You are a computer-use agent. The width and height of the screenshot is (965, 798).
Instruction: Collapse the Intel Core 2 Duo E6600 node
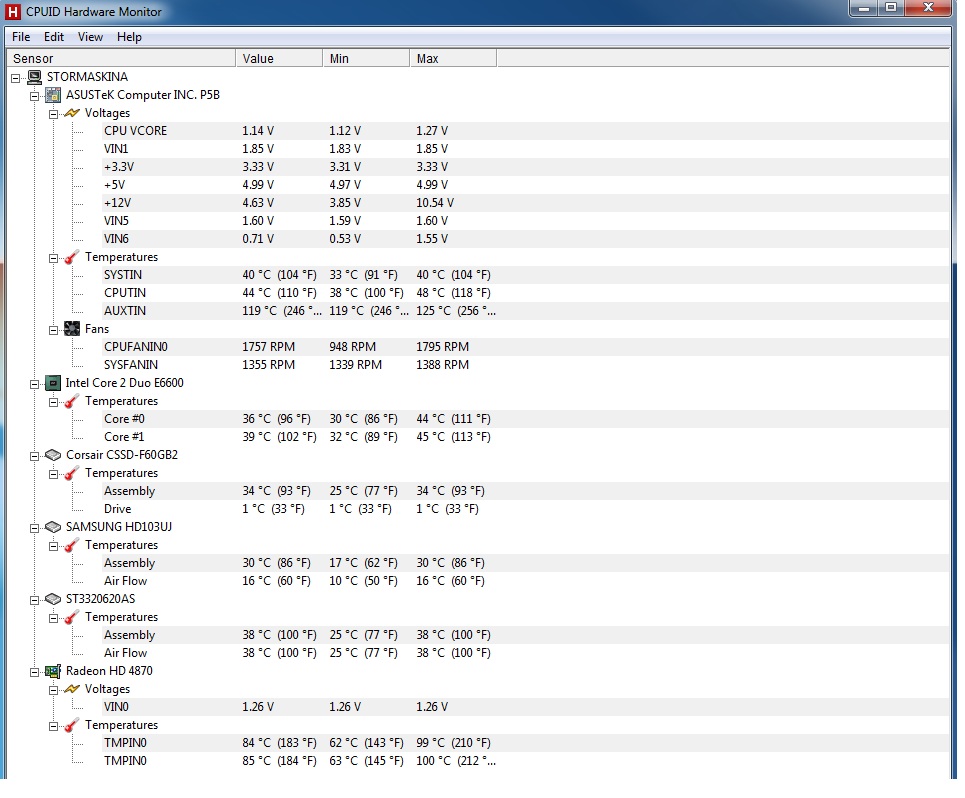(34, 384)
